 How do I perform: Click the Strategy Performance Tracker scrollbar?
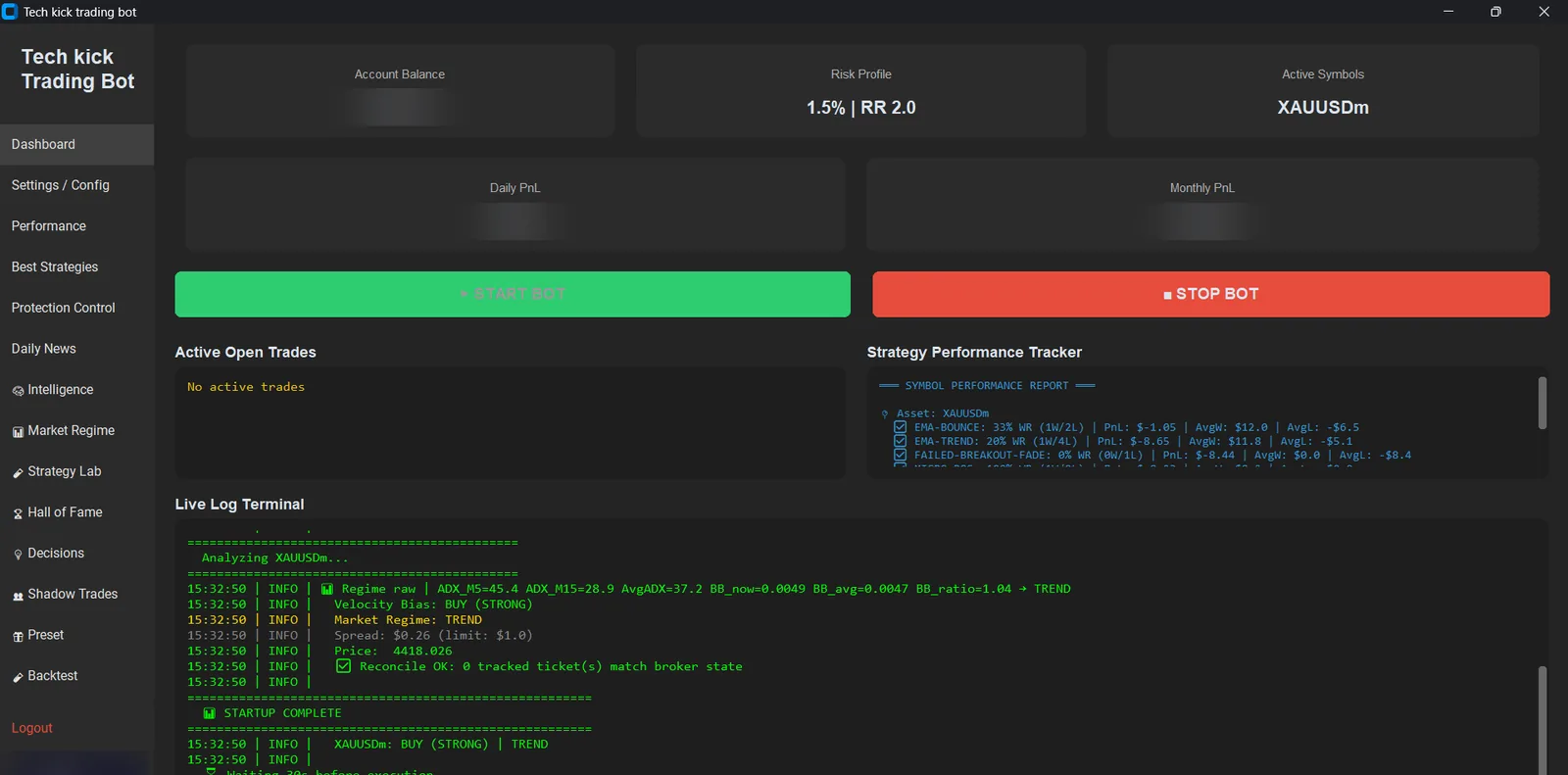pyautogui.click(x=1543, y=403)
